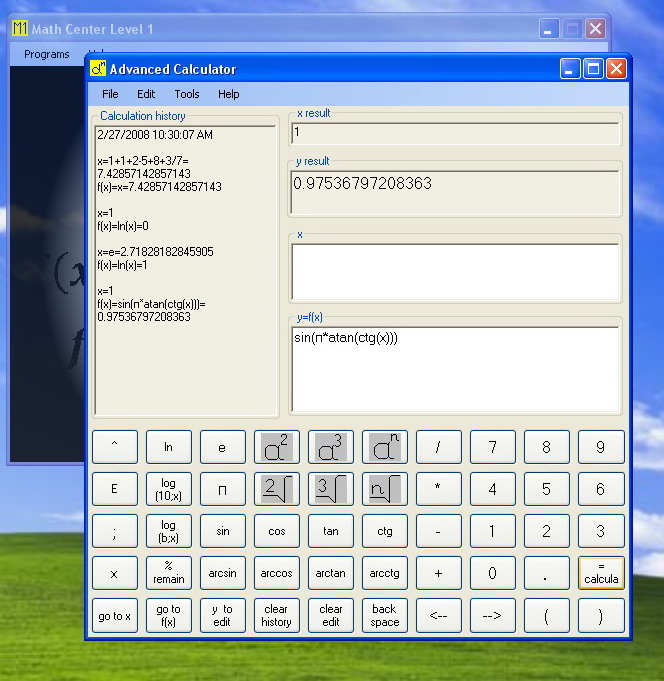The width and height of the screenshot is (664, 681).
Task: Insert the constant e
Action: 222,447
